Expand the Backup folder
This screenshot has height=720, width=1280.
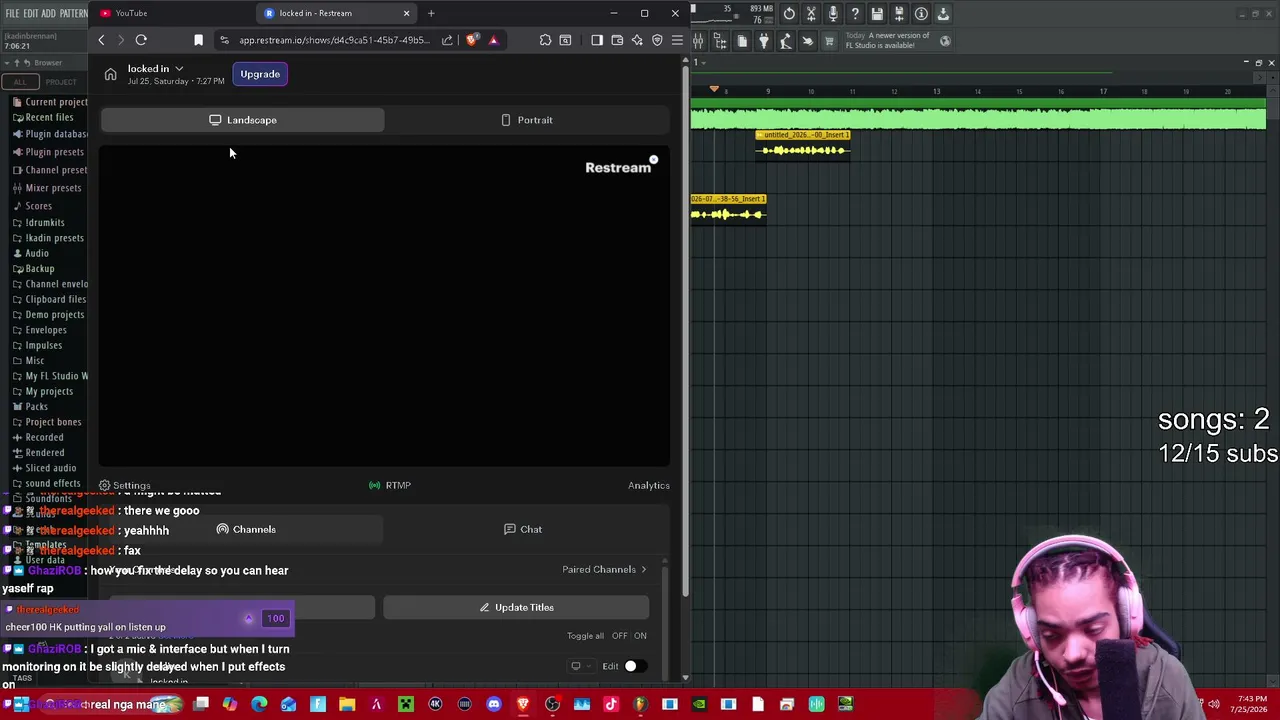coord(33,269)
